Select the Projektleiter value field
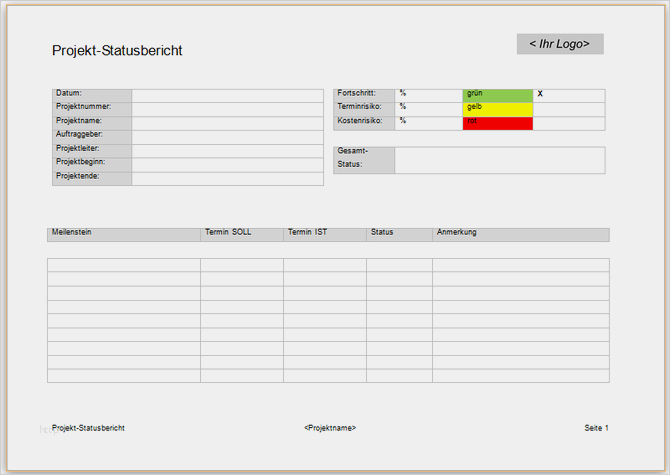Screen dimensions: 670x475 tap(227, 151)
